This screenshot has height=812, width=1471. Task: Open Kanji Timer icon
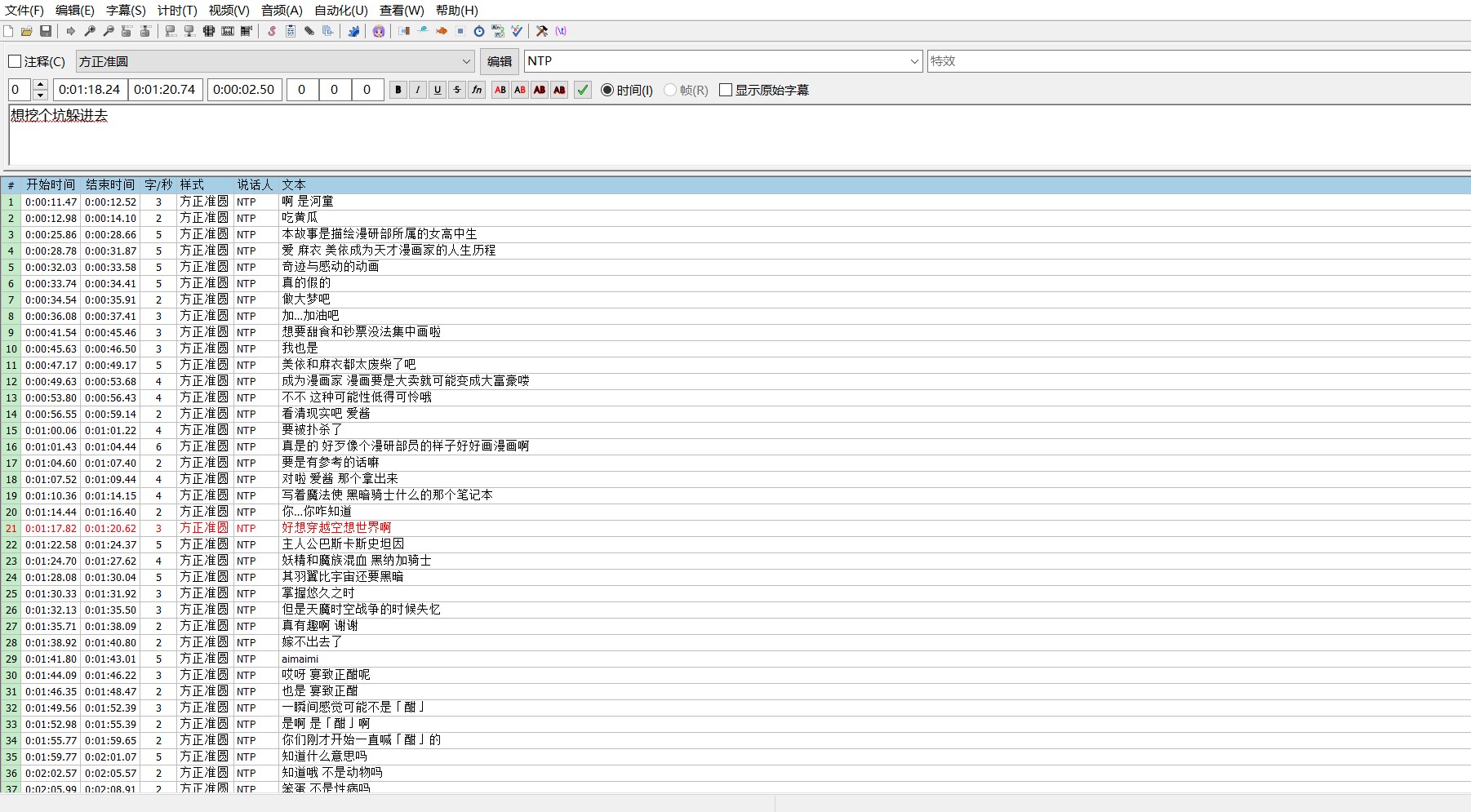498,31
